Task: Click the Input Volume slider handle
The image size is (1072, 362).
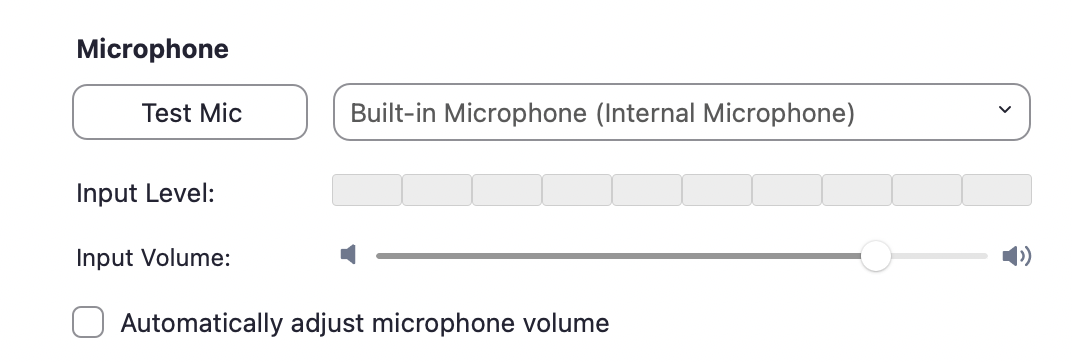Action: coord(876,256)
